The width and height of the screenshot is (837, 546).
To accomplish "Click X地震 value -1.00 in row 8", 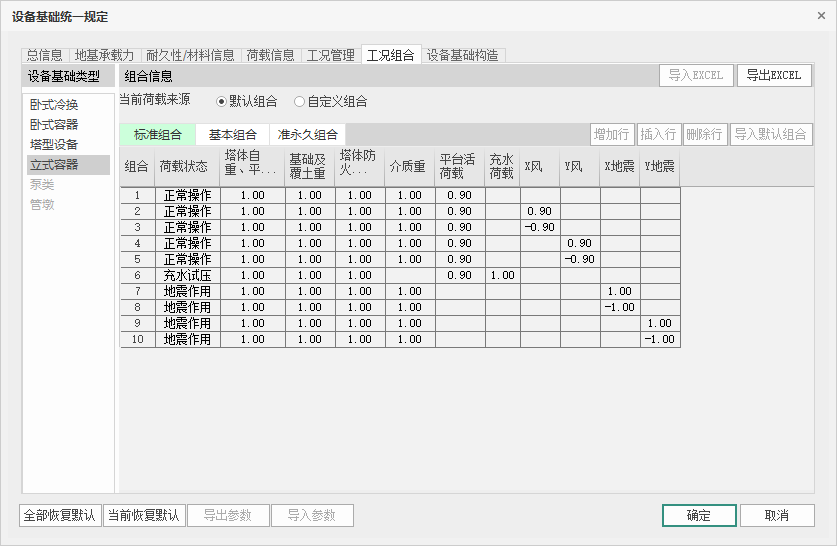I will pyautogui.click(x=620, y=307).
